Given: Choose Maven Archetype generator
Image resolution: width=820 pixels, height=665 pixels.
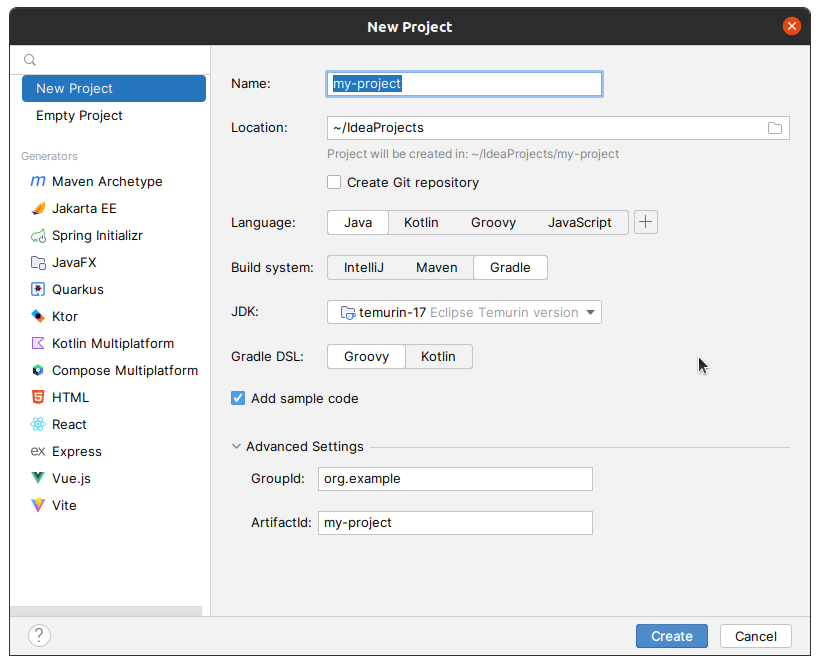Looking at the screenshot, I should (107, 181).
